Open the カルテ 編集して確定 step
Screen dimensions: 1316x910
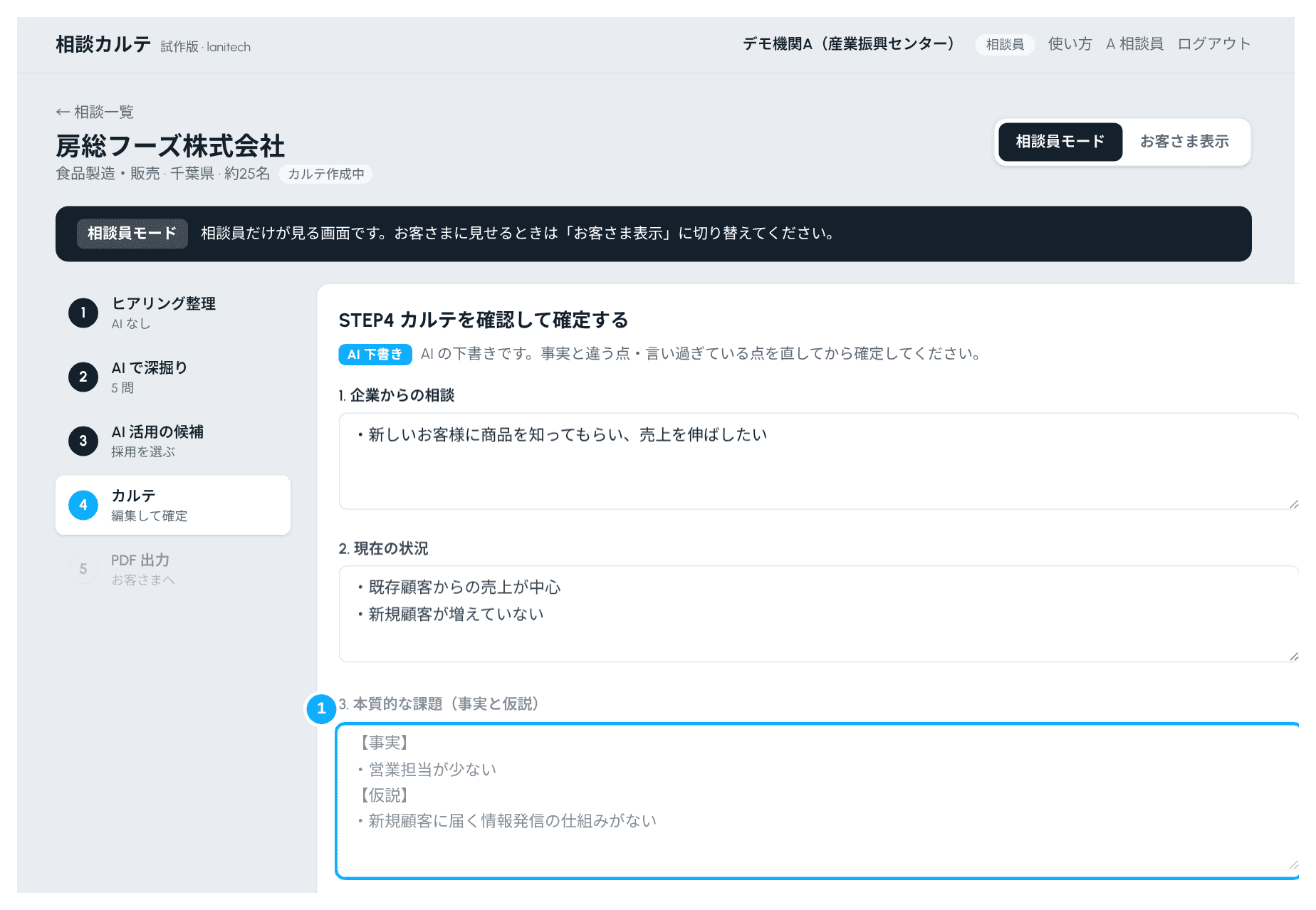pyautogui.click(x=173, y=505)
